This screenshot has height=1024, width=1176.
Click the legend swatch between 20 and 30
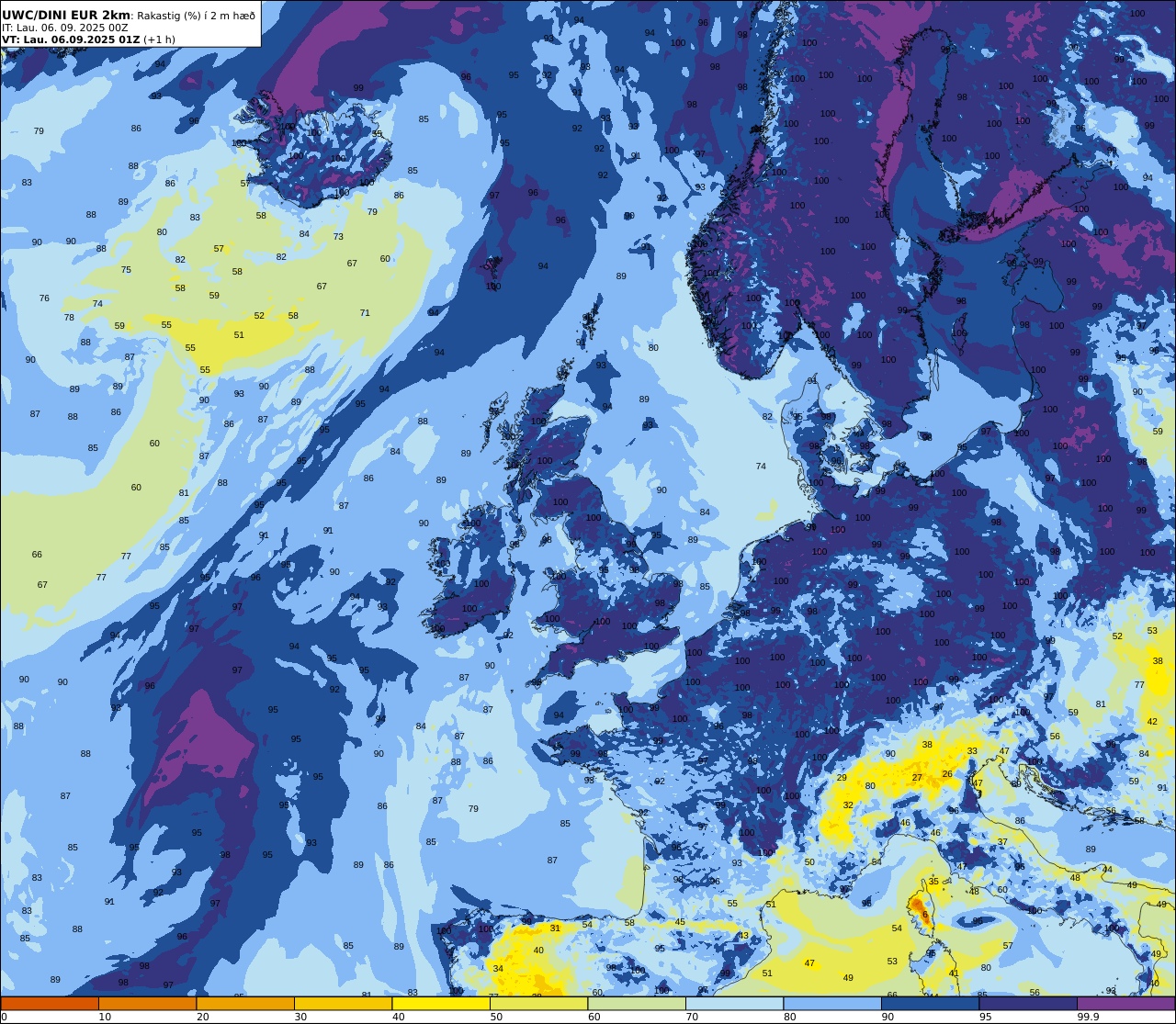pyautogui.click(x=245, y=1003)
